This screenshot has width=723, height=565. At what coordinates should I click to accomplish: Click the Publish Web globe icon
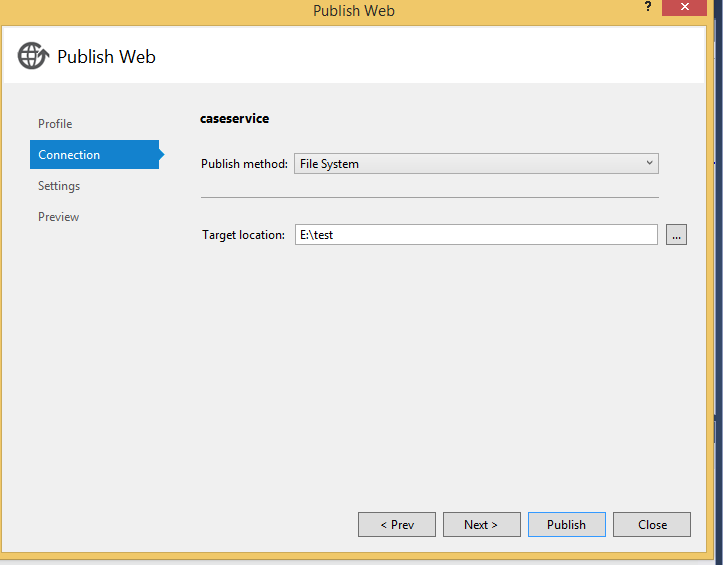[x=33, y=56]
